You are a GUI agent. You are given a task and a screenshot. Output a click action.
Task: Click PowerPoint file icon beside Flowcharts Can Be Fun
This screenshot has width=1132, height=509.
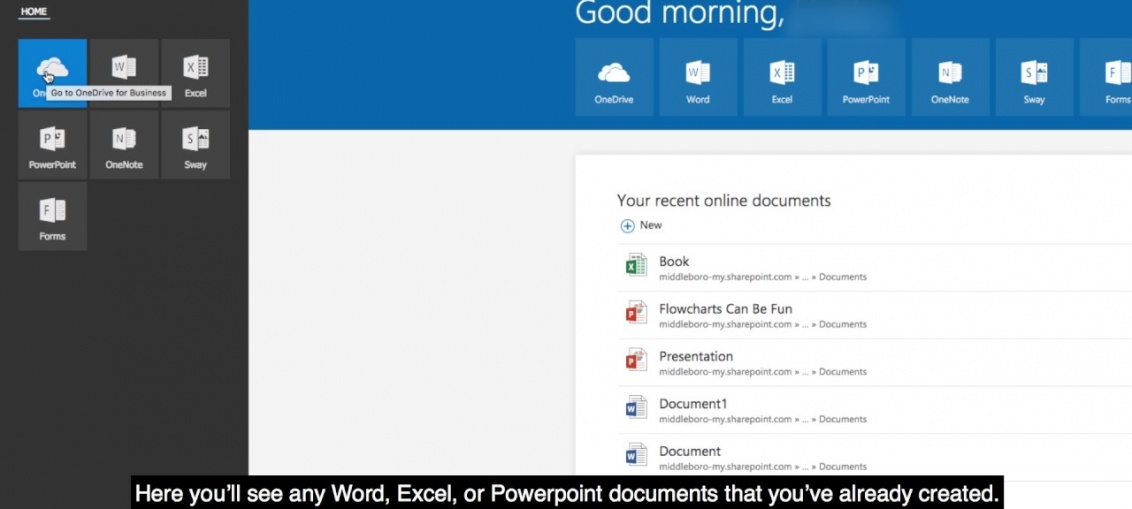pos(636,313)
